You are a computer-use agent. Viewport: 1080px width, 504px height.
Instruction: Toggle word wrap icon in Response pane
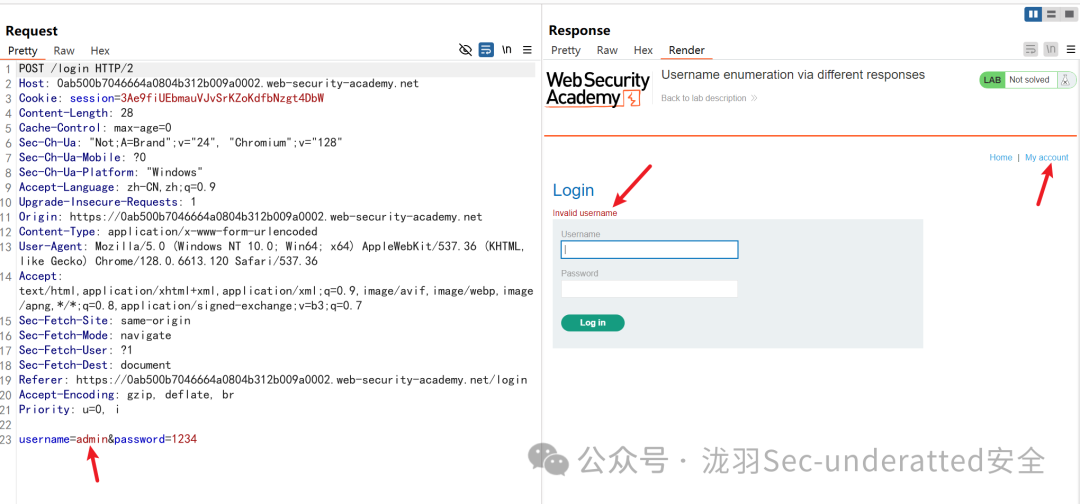(1031, 49)
